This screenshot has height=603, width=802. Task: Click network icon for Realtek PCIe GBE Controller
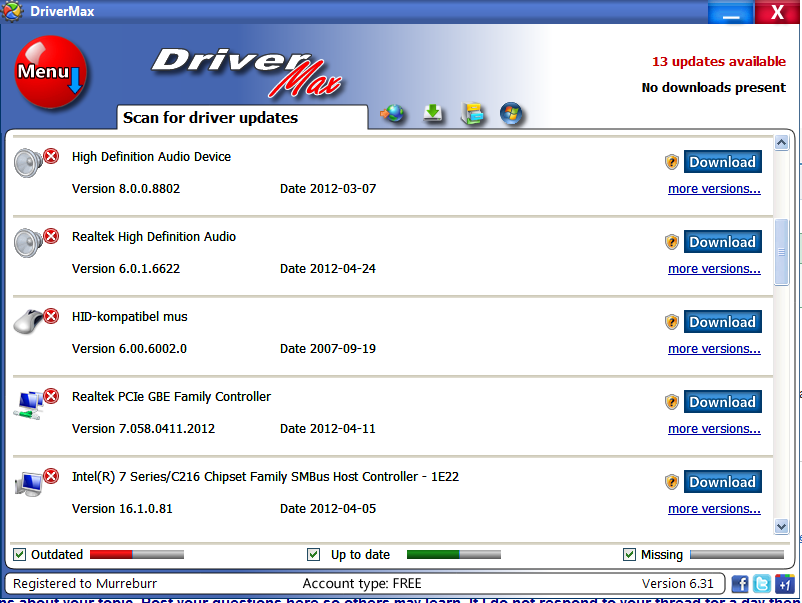pyautogui.click(x=28, y=405)
